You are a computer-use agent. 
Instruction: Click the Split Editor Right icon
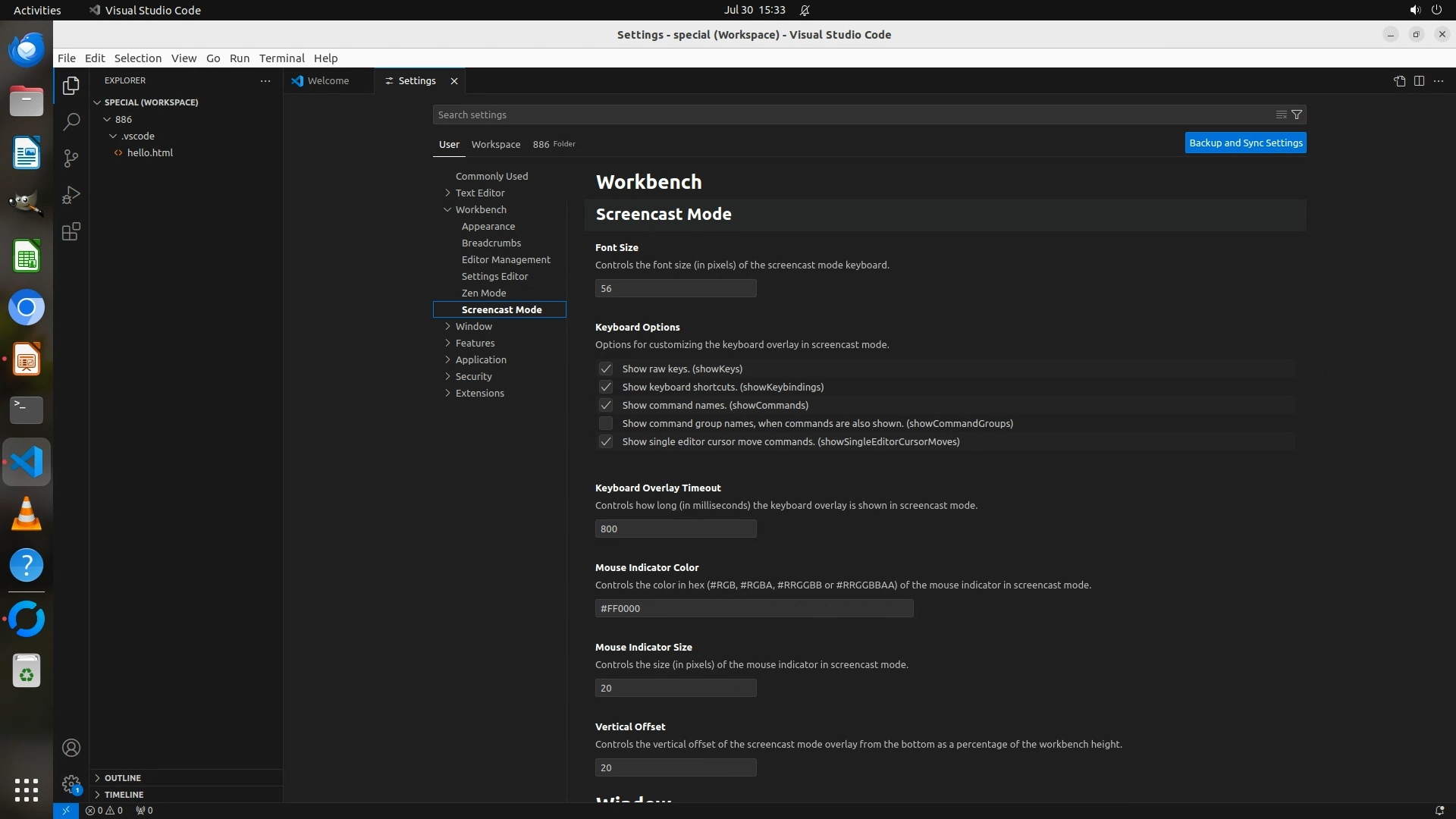coord(1419,81)
